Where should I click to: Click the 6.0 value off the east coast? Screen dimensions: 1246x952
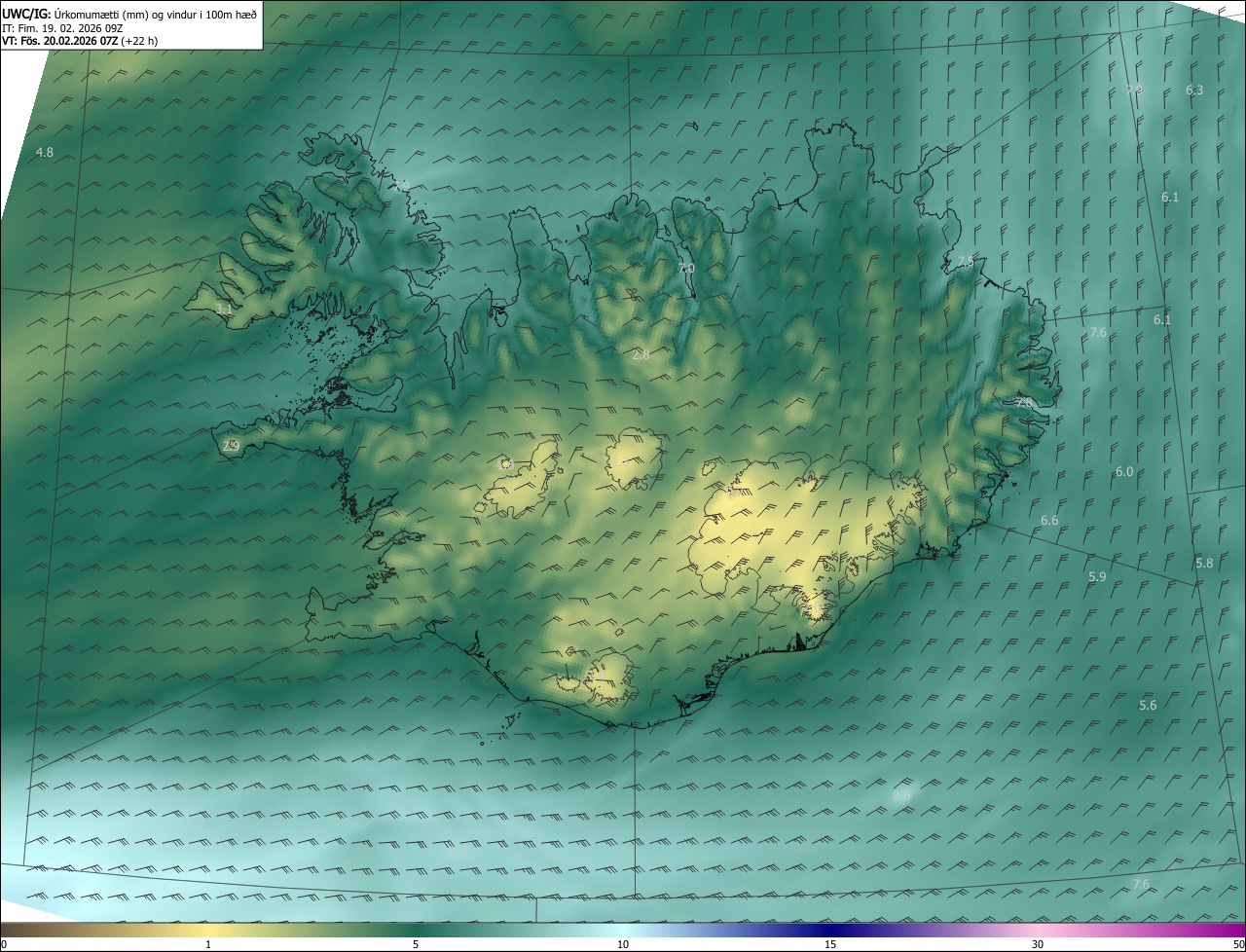click(x=1124, y=472)
